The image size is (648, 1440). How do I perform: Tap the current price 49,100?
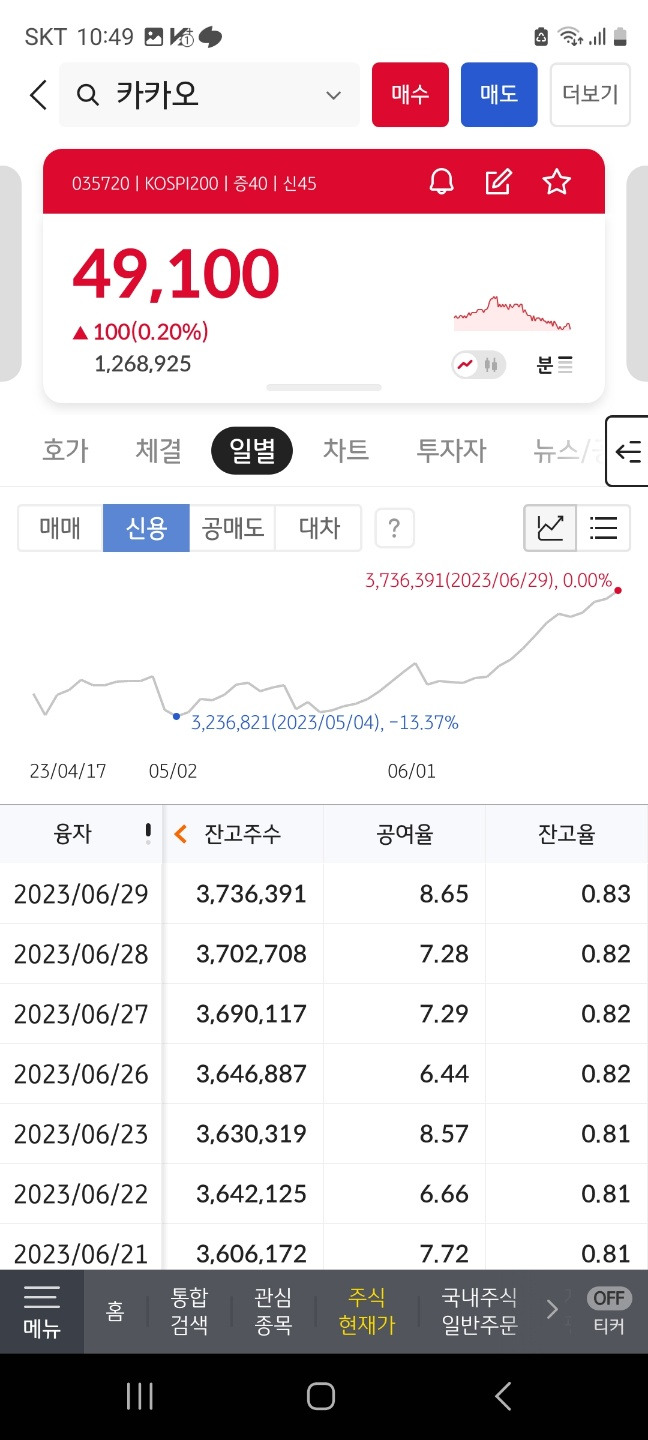(x=176, y=275)
